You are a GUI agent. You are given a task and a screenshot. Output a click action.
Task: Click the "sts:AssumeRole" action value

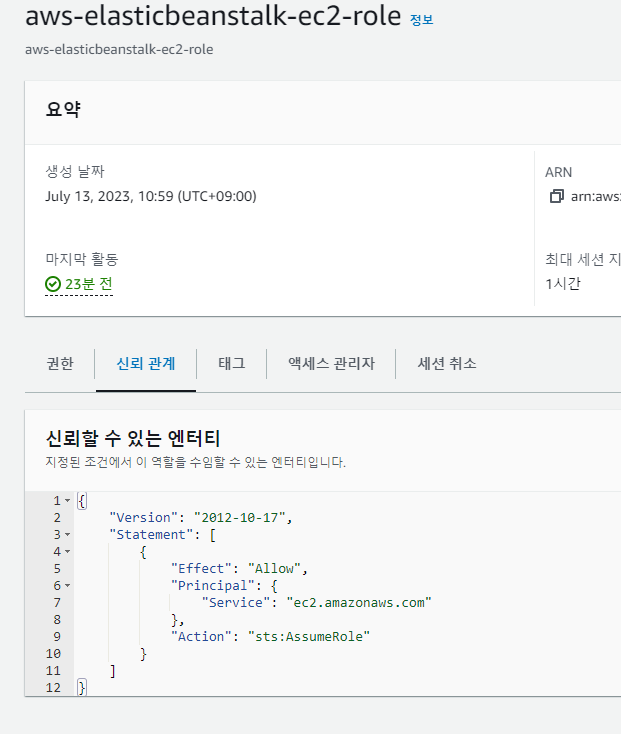(x=309, y=637)
